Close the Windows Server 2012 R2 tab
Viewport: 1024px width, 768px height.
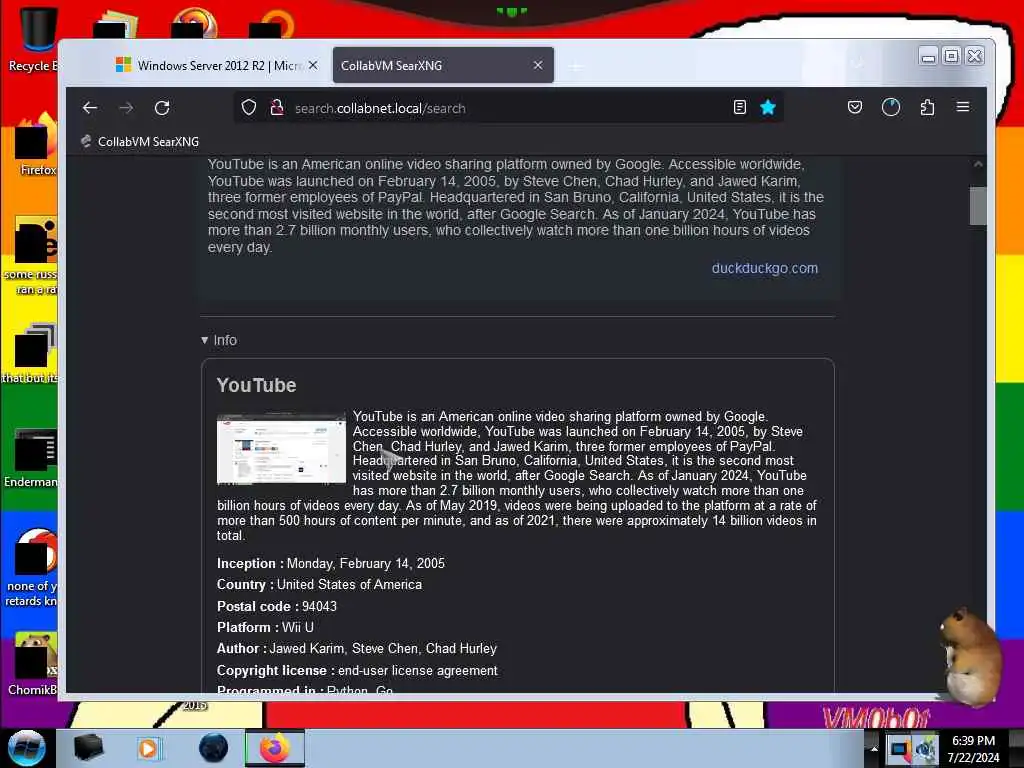[313, 65]
